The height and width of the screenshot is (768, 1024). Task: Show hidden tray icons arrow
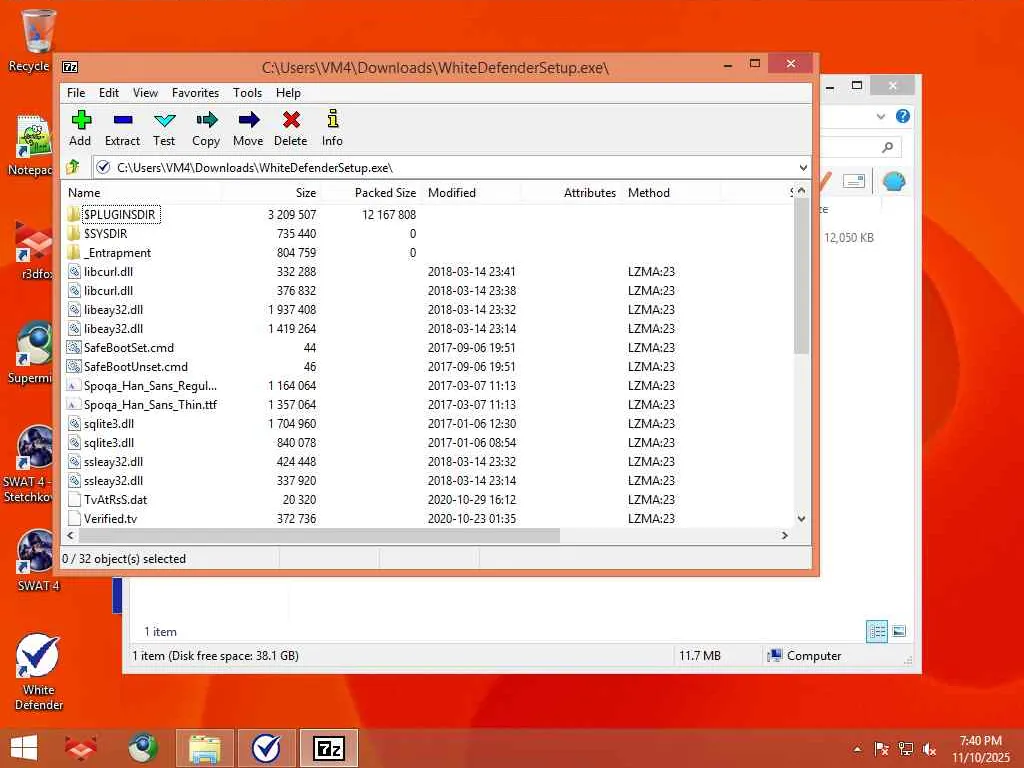[x=857, y=749]
